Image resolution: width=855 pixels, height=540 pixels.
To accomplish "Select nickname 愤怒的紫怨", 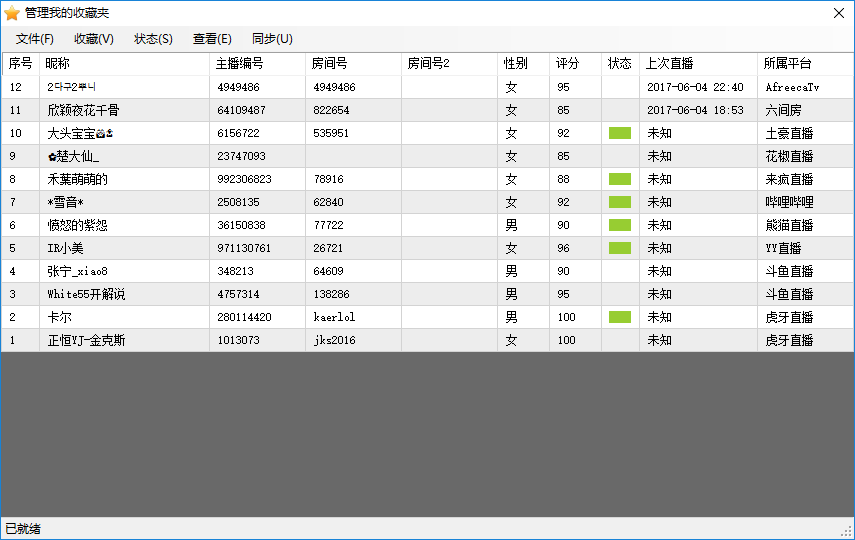I will click(77, 225).
